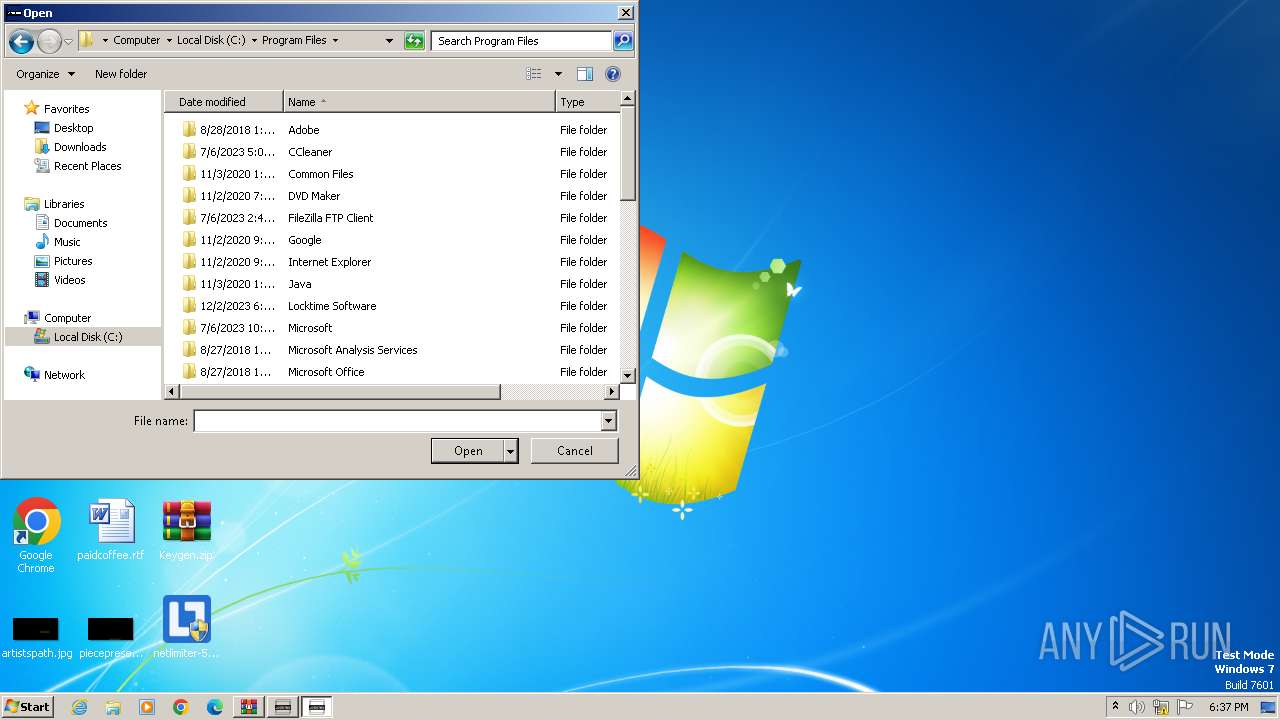Image resolution: width=1280 pixels, height=720 pixels.
Task: Select Favorites in the navigation pane
Action: pyautogui.click(x=66, y=109)
